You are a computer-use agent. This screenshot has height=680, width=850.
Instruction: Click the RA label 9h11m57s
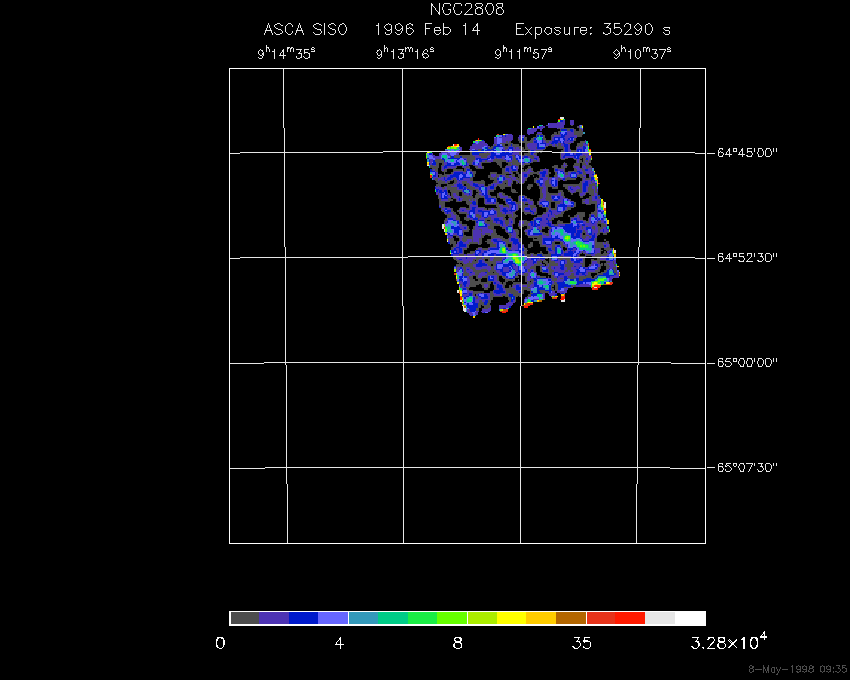tap(524, 53)
